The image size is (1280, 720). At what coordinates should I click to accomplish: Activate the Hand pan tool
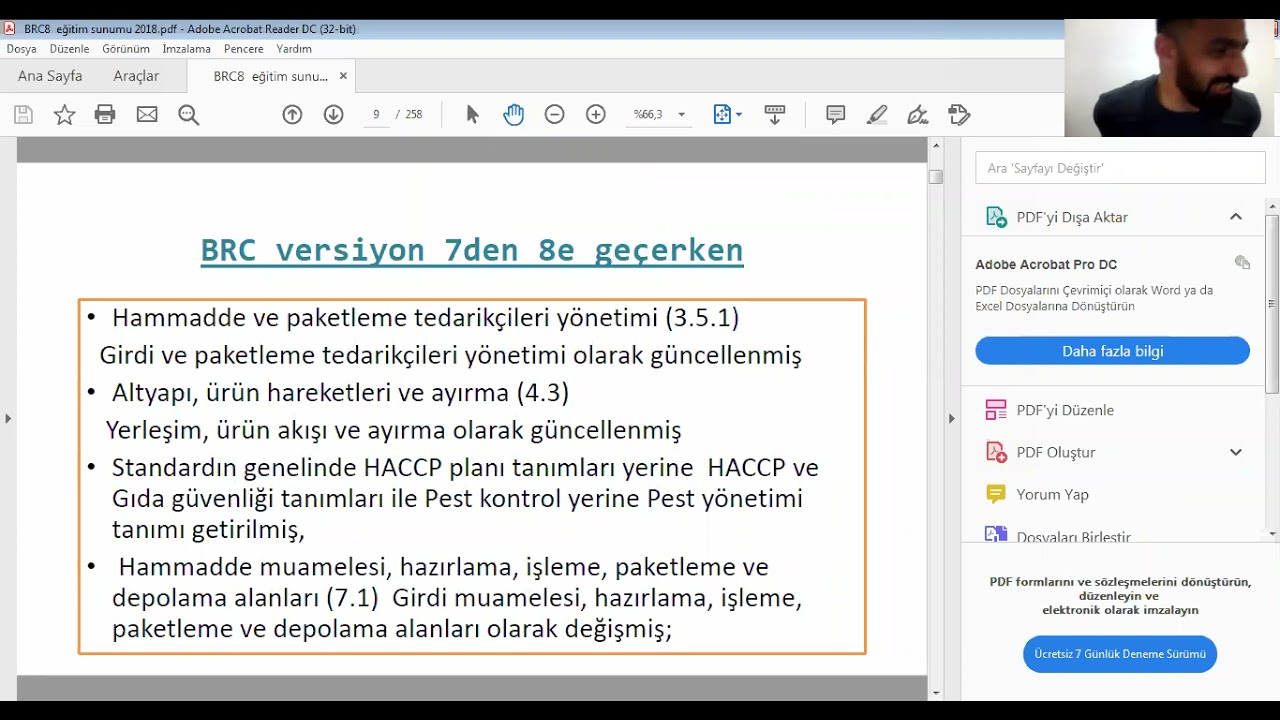513,115
